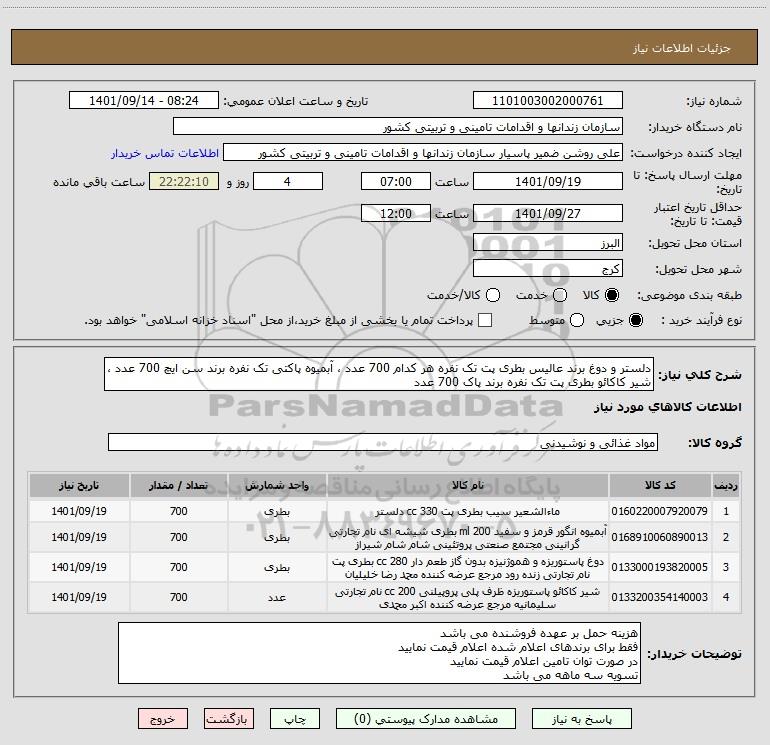Click the delivery province field البرز

tap(548, 243)
